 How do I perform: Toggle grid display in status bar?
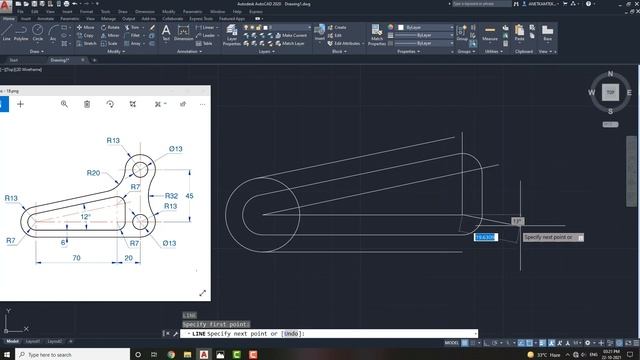point(465,343)
